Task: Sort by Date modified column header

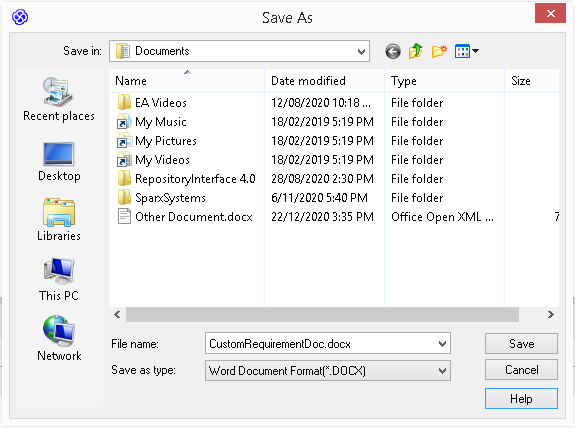Action: click(324, 81)
